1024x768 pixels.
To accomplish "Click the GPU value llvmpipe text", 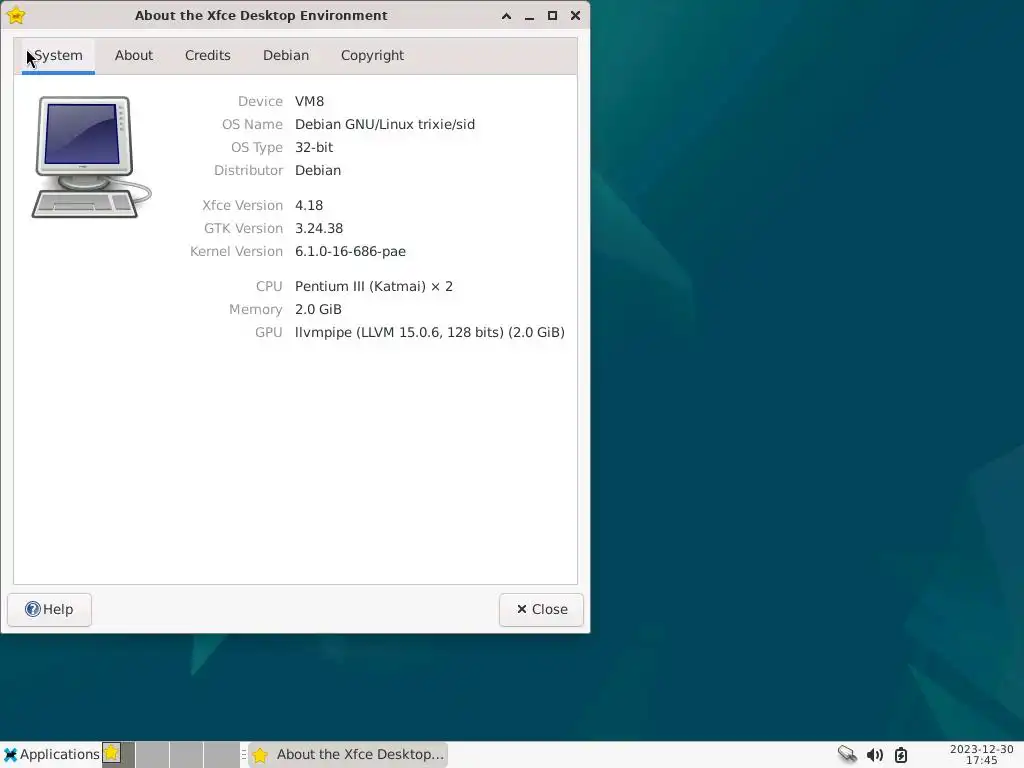I will [430, 332].
